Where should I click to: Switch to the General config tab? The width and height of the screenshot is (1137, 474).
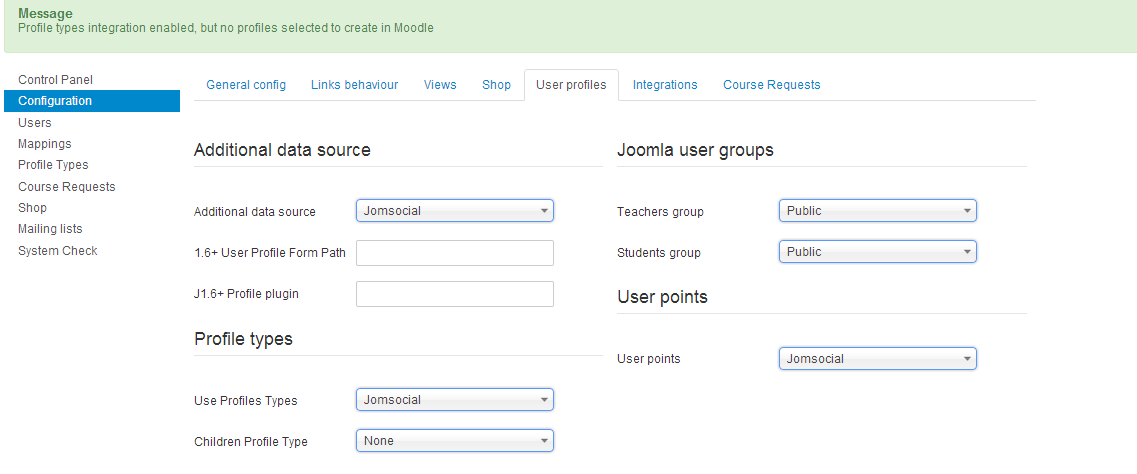coord(246,85)
